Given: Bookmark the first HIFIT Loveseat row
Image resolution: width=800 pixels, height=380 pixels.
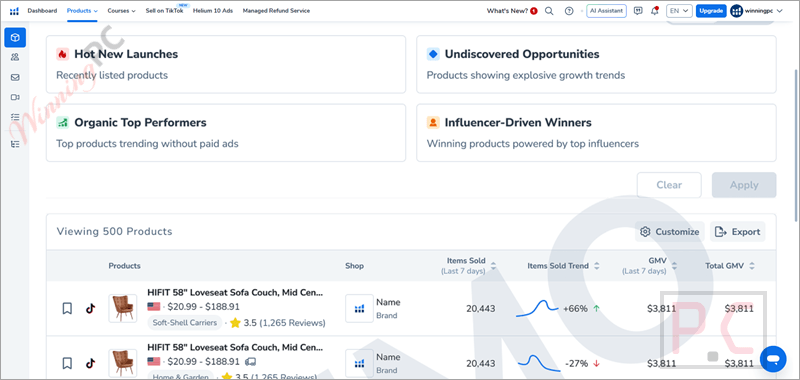Looking at the screenshot, I should [67, 309].
